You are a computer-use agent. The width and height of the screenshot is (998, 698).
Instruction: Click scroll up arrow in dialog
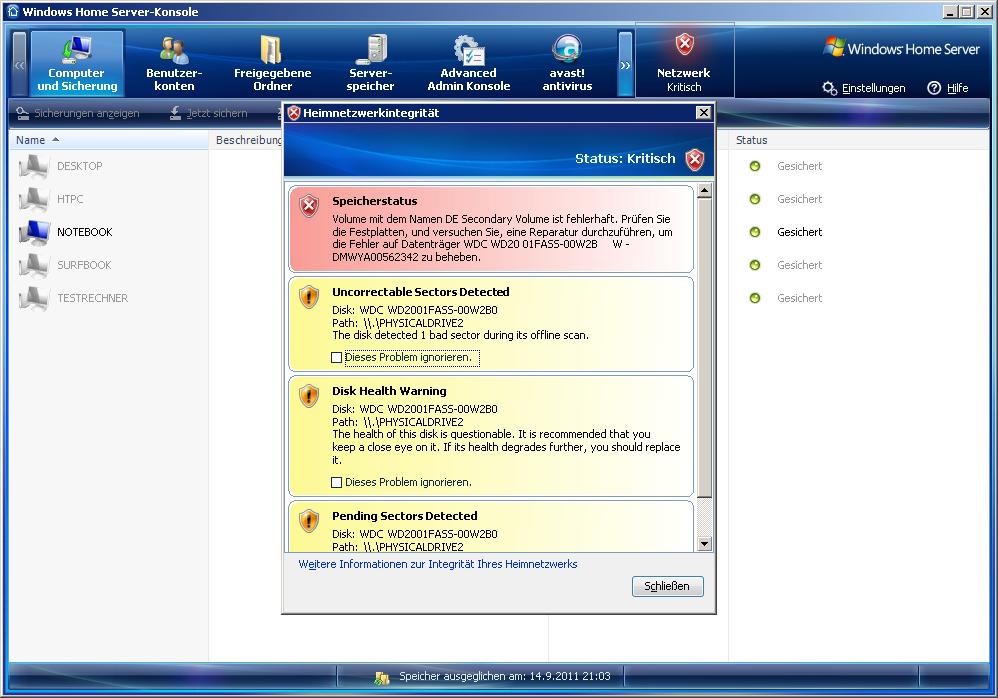point(704,190)
